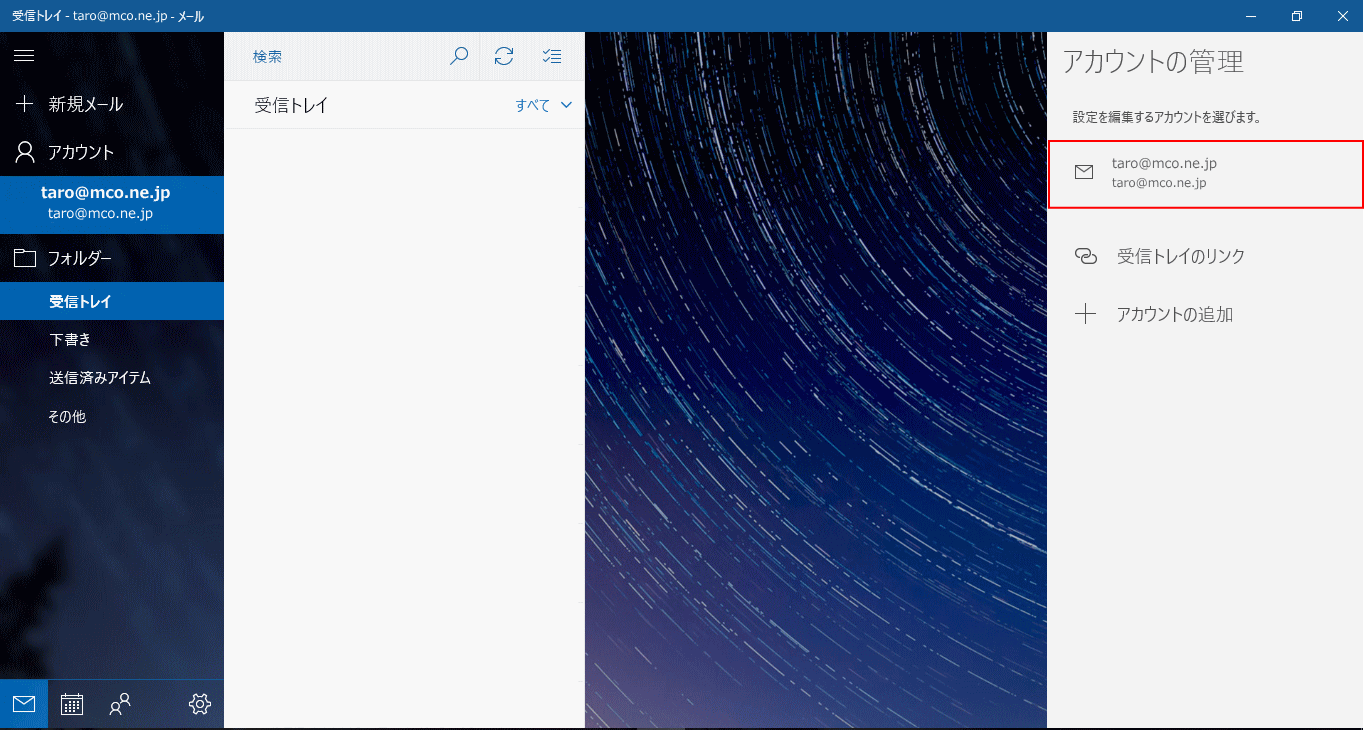
Task: Open the 下書き drafts folder
Action: pyautogui.click(x=70, y=339)
